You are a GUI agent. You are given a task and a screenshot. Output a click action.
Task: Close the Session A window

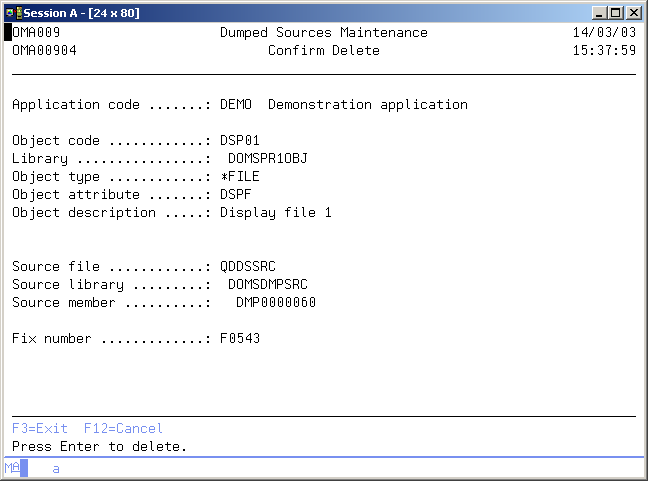(x=634, y=12)
